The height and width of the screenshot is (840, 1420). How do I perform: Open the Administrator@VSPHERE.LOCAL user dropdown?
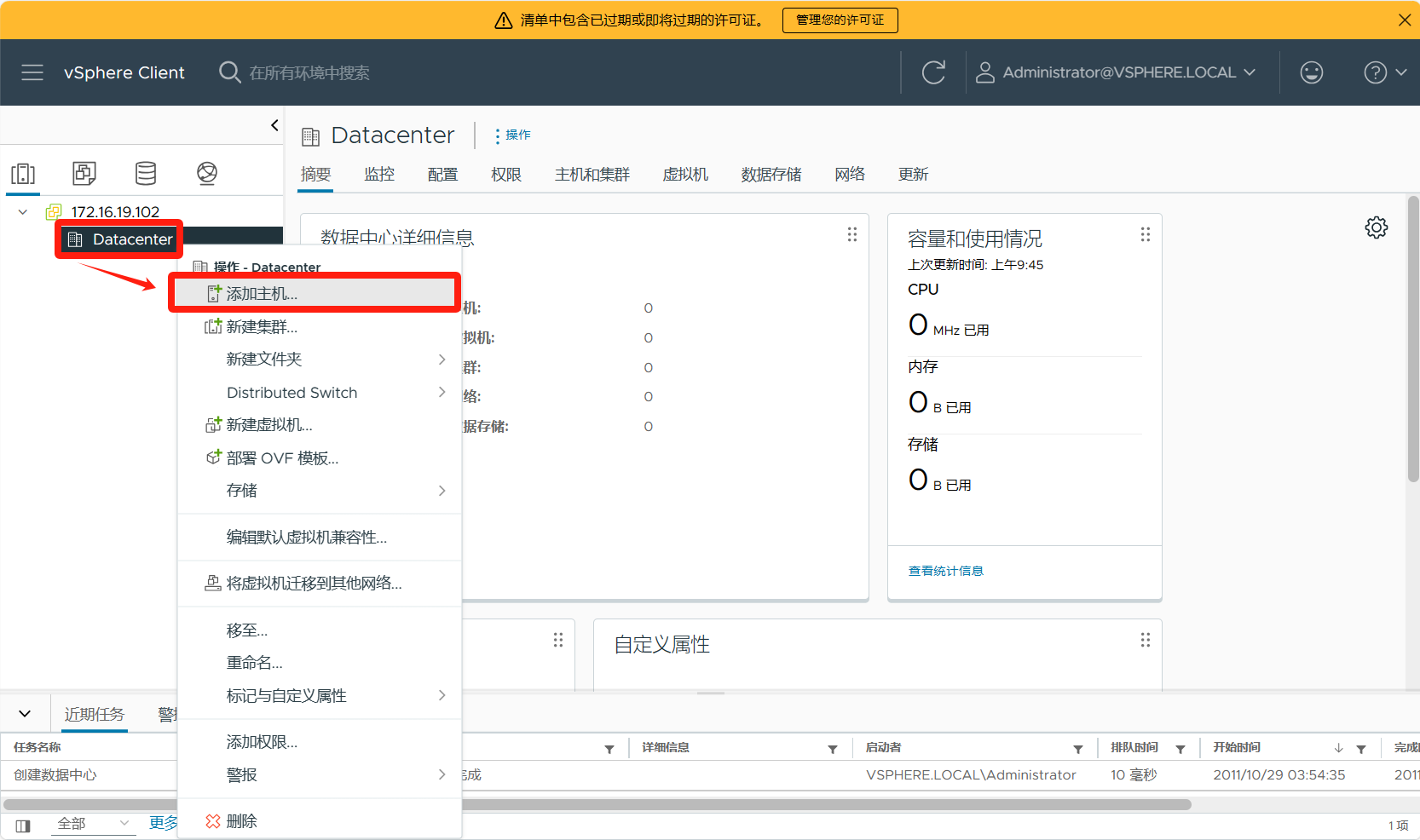1116,72
